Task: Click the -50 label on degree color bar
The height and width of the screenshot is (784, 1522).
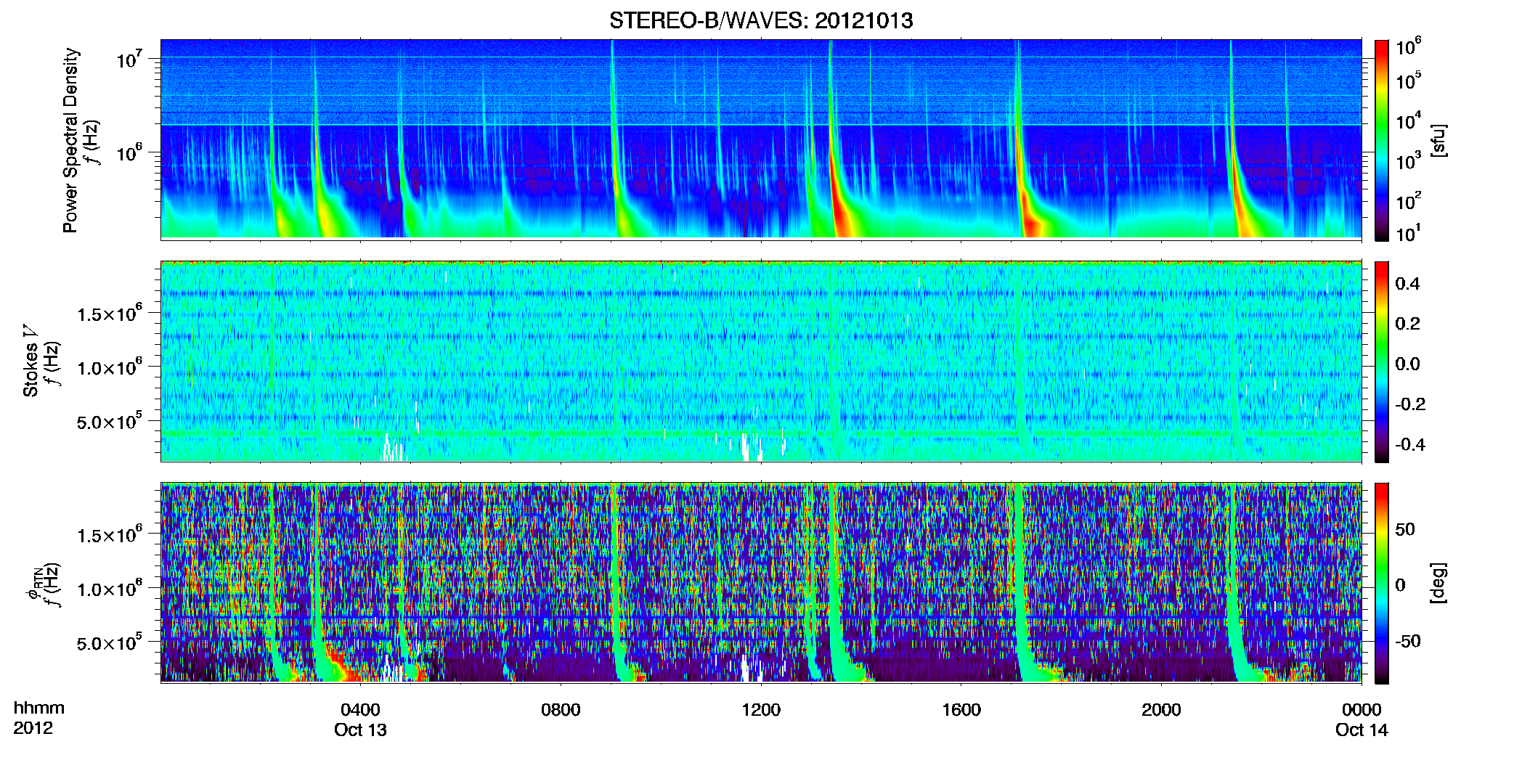Action: click(1408, 641)
